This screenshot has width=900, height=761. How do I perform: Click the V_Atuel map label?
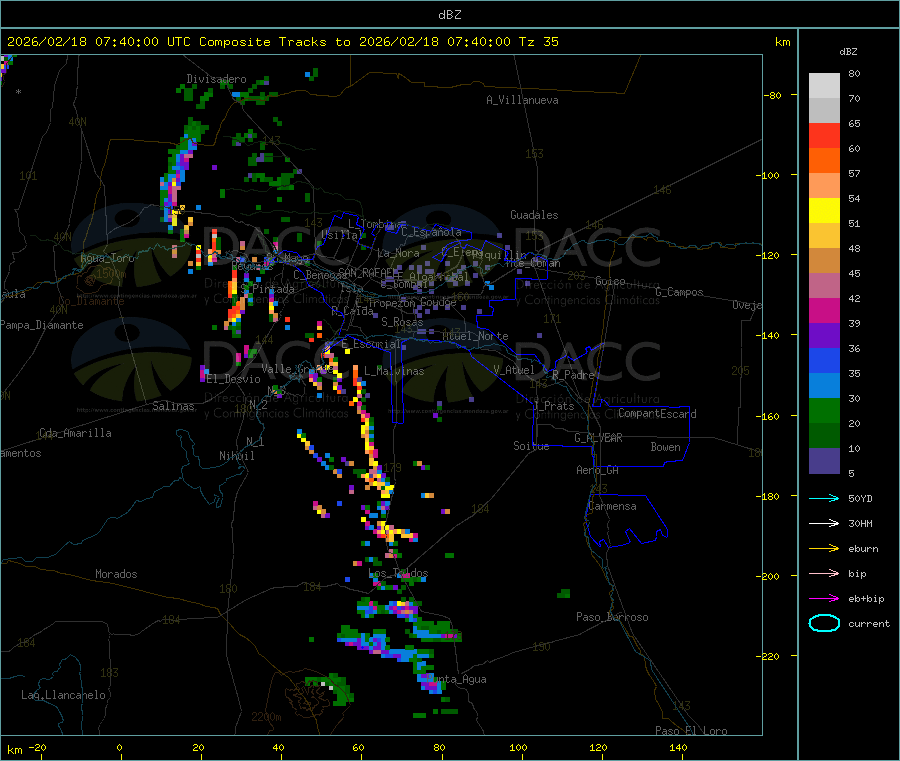[514, 370]
